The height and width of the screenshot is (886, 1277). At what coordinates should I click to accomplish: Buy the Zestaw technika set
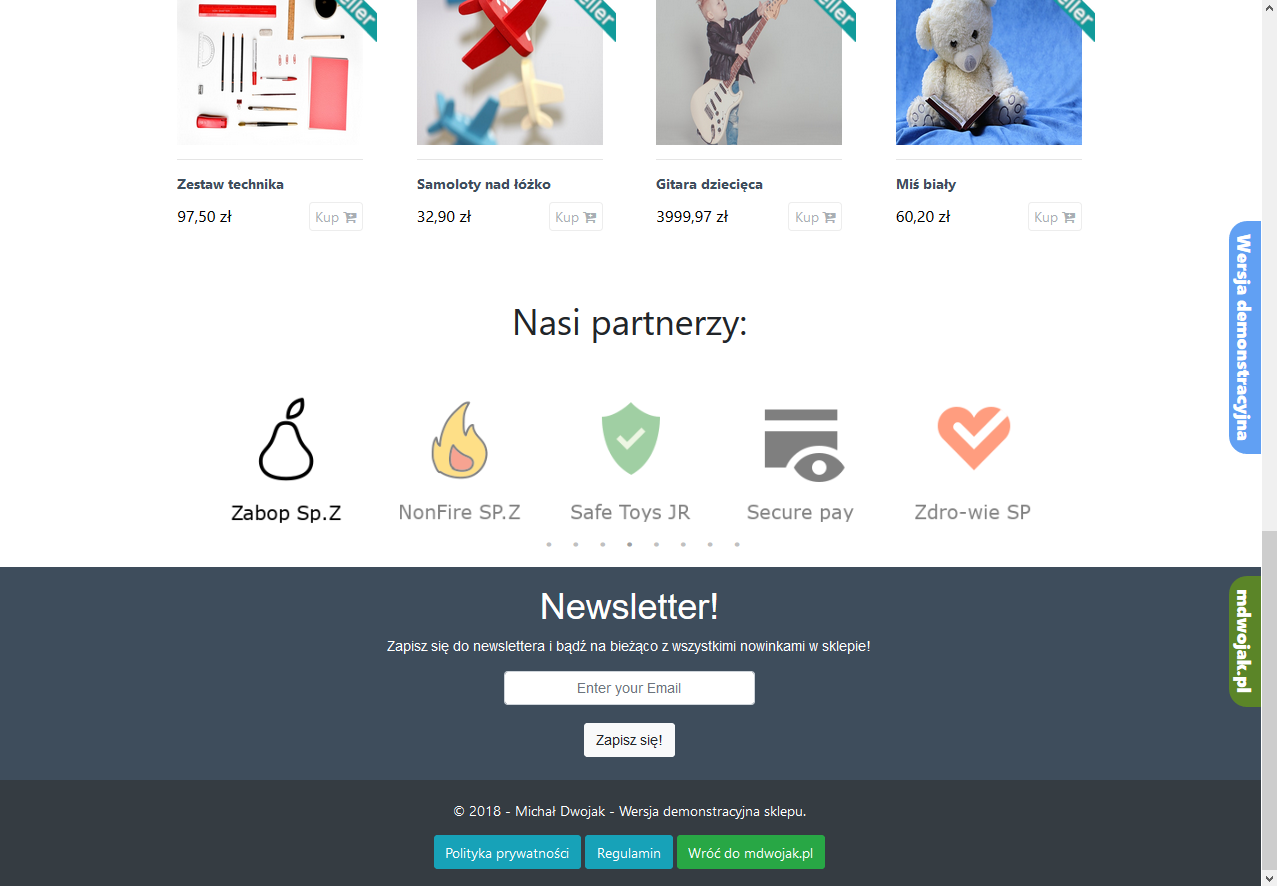point(336,217)
